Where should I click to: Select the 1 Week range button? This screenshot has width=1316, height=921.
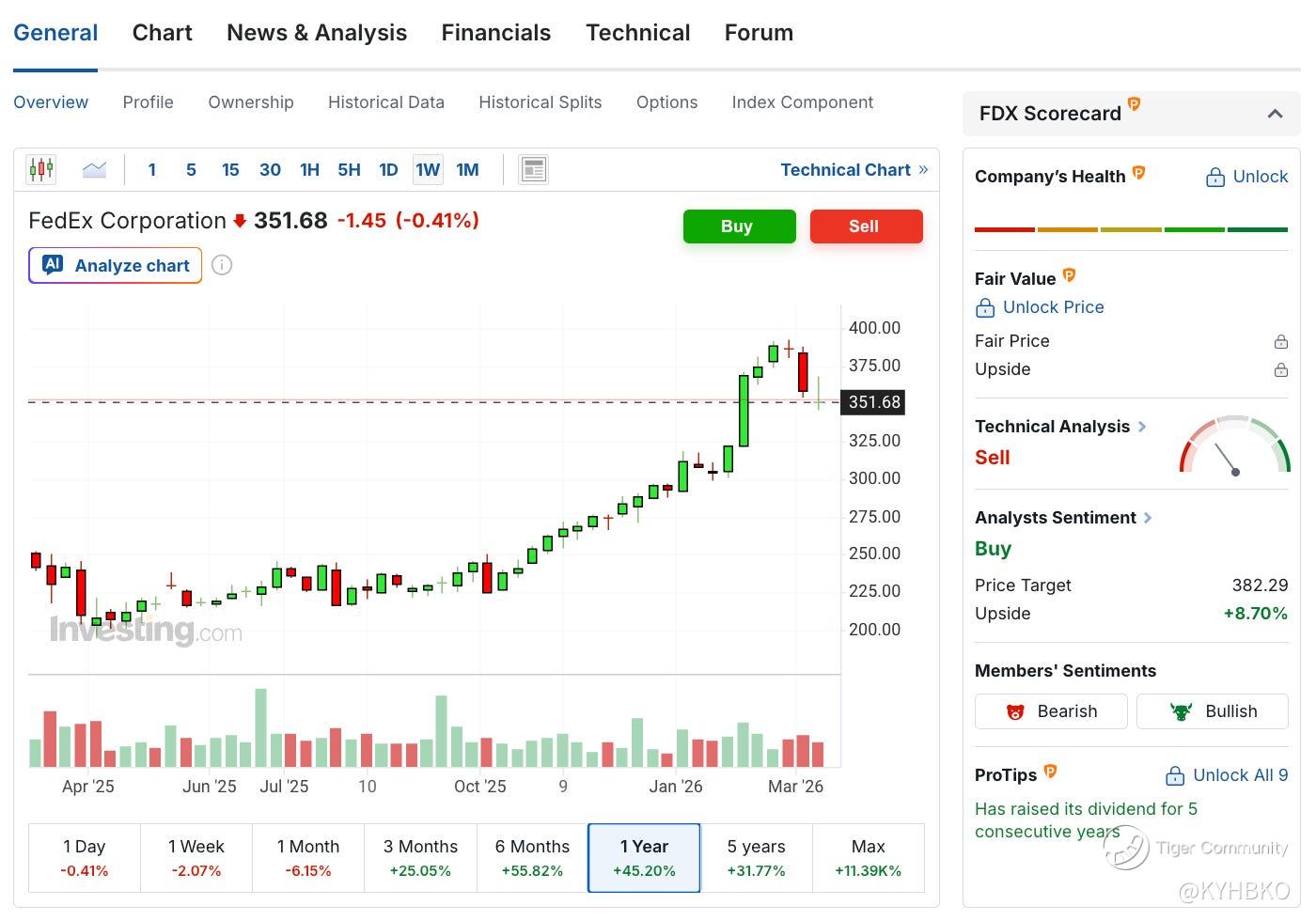tap(196, 858)
